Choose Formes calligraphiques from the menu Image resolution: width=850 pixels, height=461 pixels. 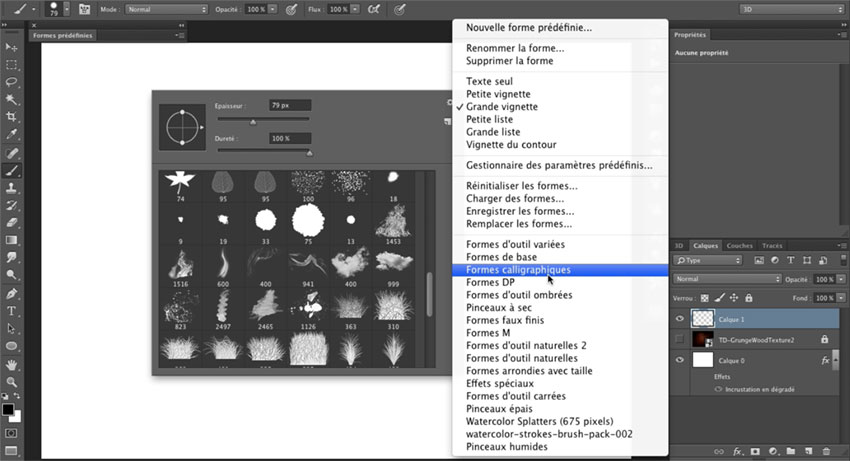[517, 270]
